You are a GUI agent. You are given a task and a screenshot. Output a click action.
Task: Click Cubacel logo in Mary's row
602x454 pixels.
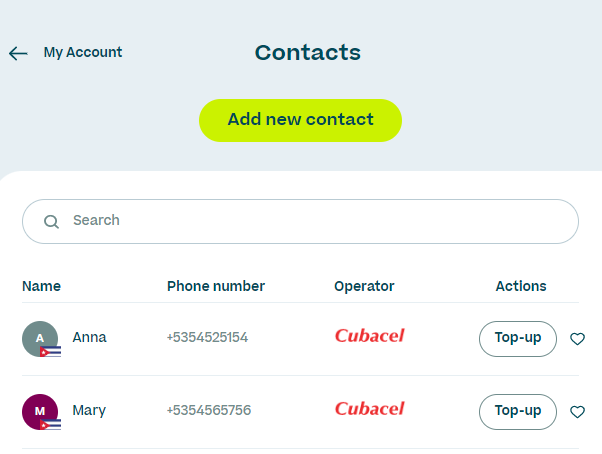pos(369,409)
